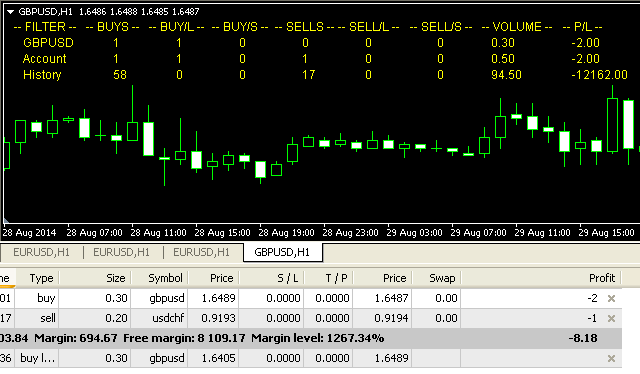The width and height of the screenshot is (640, 374).
Task: Click the usdchf sell open price 0.9193
Action: click(x=218, y=318)
